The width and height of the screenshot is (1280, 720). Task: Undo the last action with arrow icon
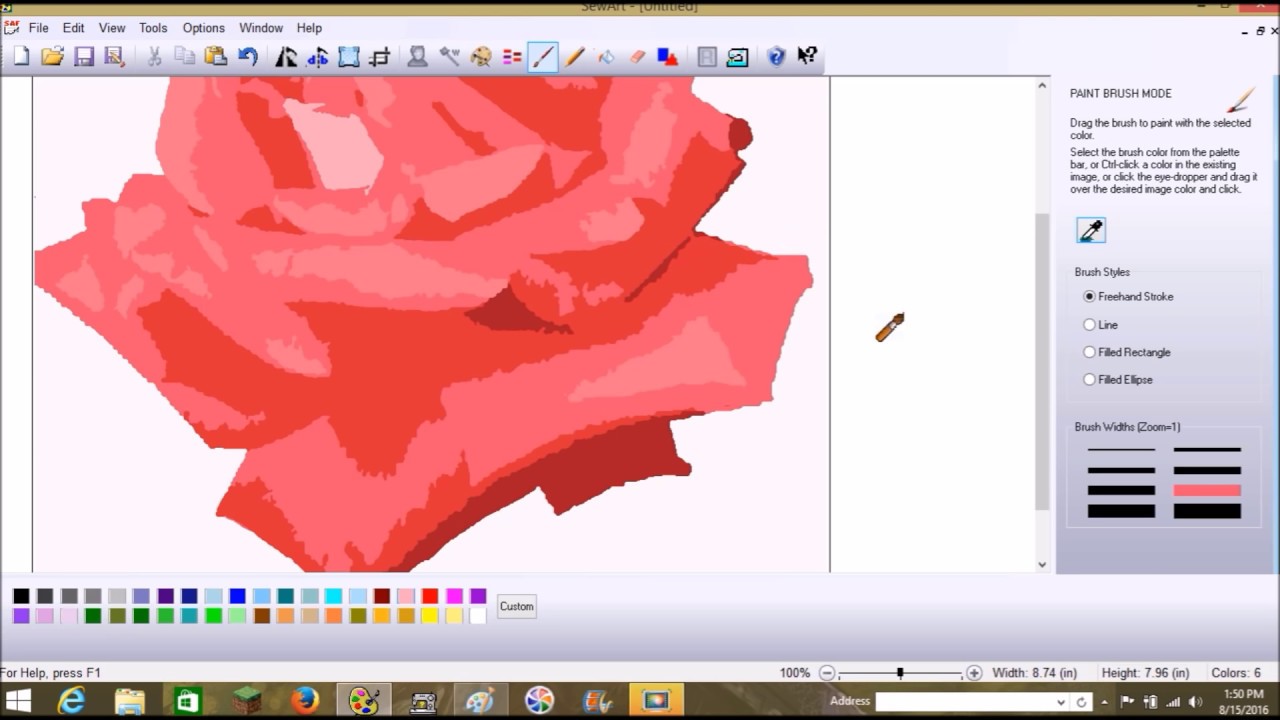247,57
